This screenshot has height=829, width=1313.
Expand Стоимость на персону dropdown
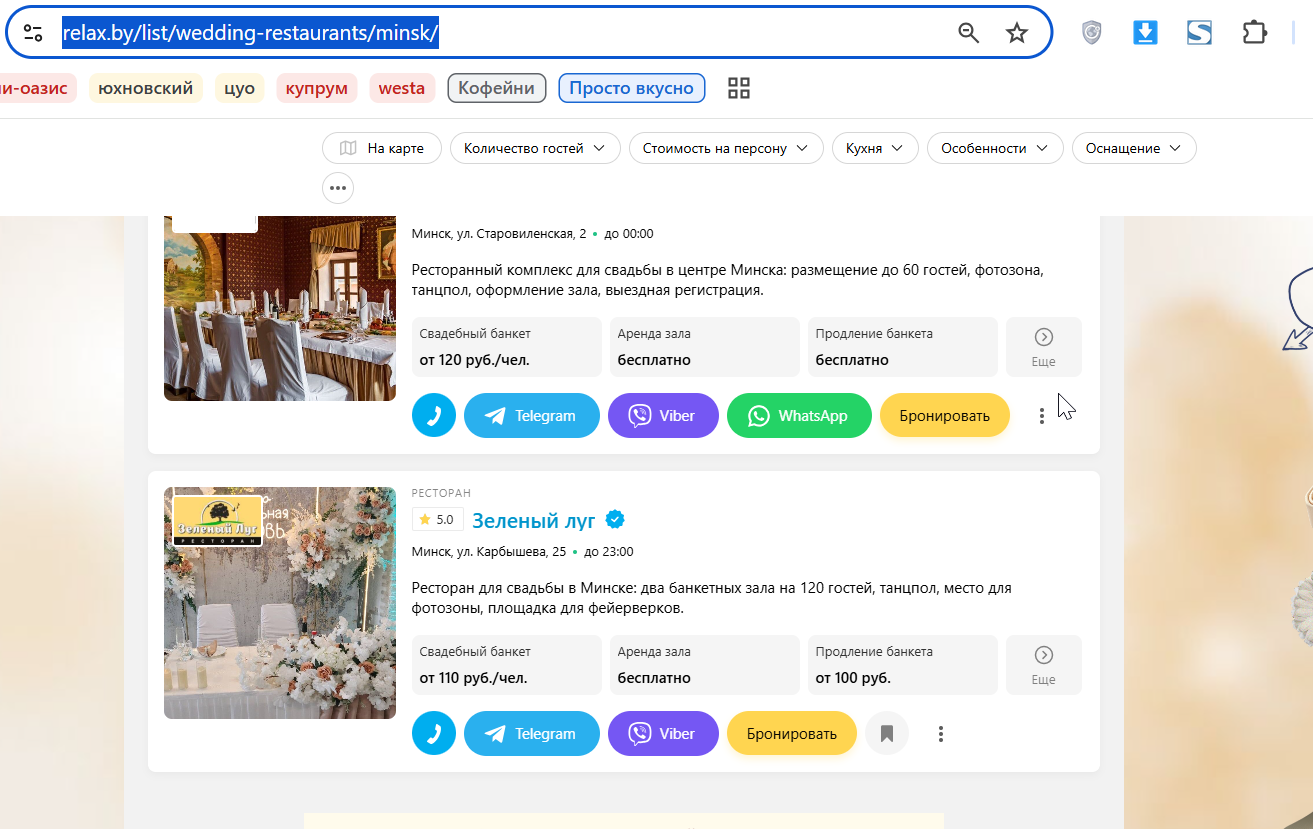726,148
